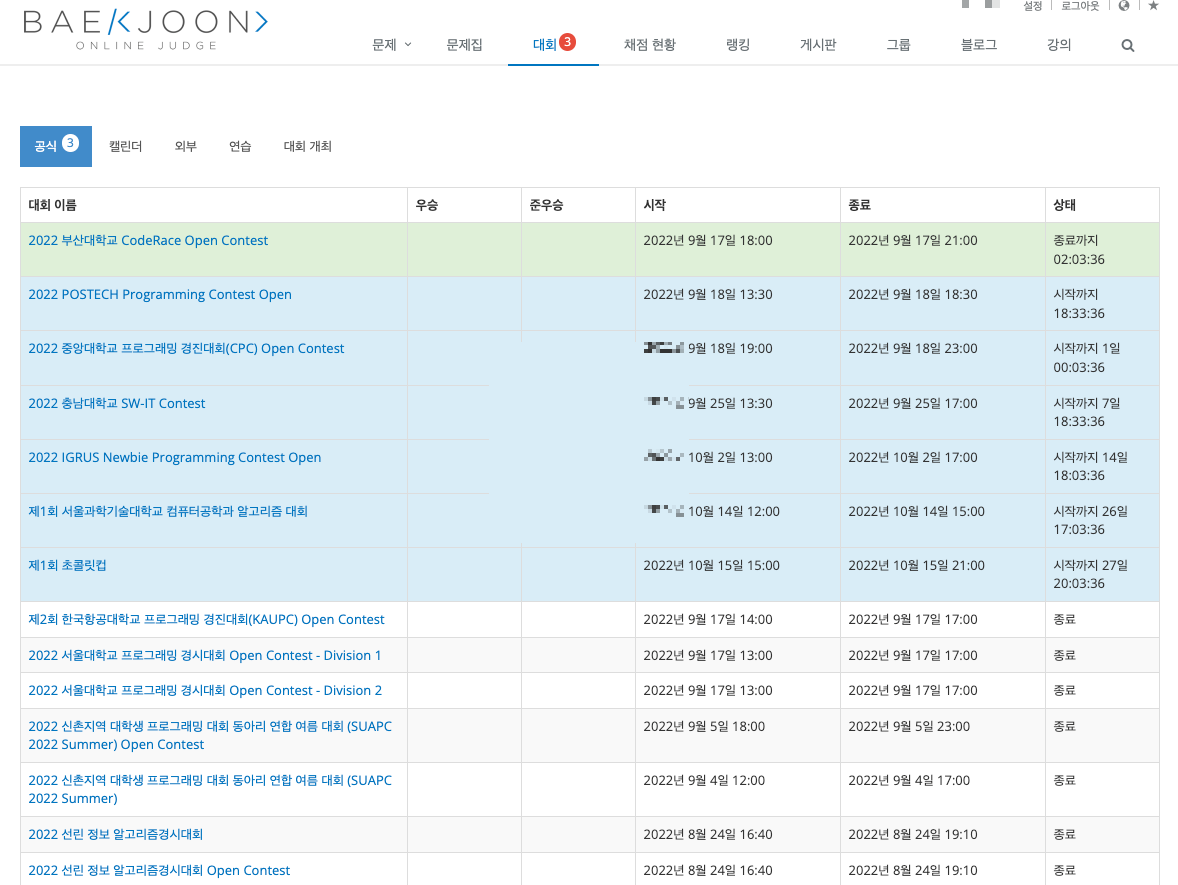The image size is (1178, 885).
Task: Open 제1회 초콜릿컵 contest
Action: (x=68, y=566)
